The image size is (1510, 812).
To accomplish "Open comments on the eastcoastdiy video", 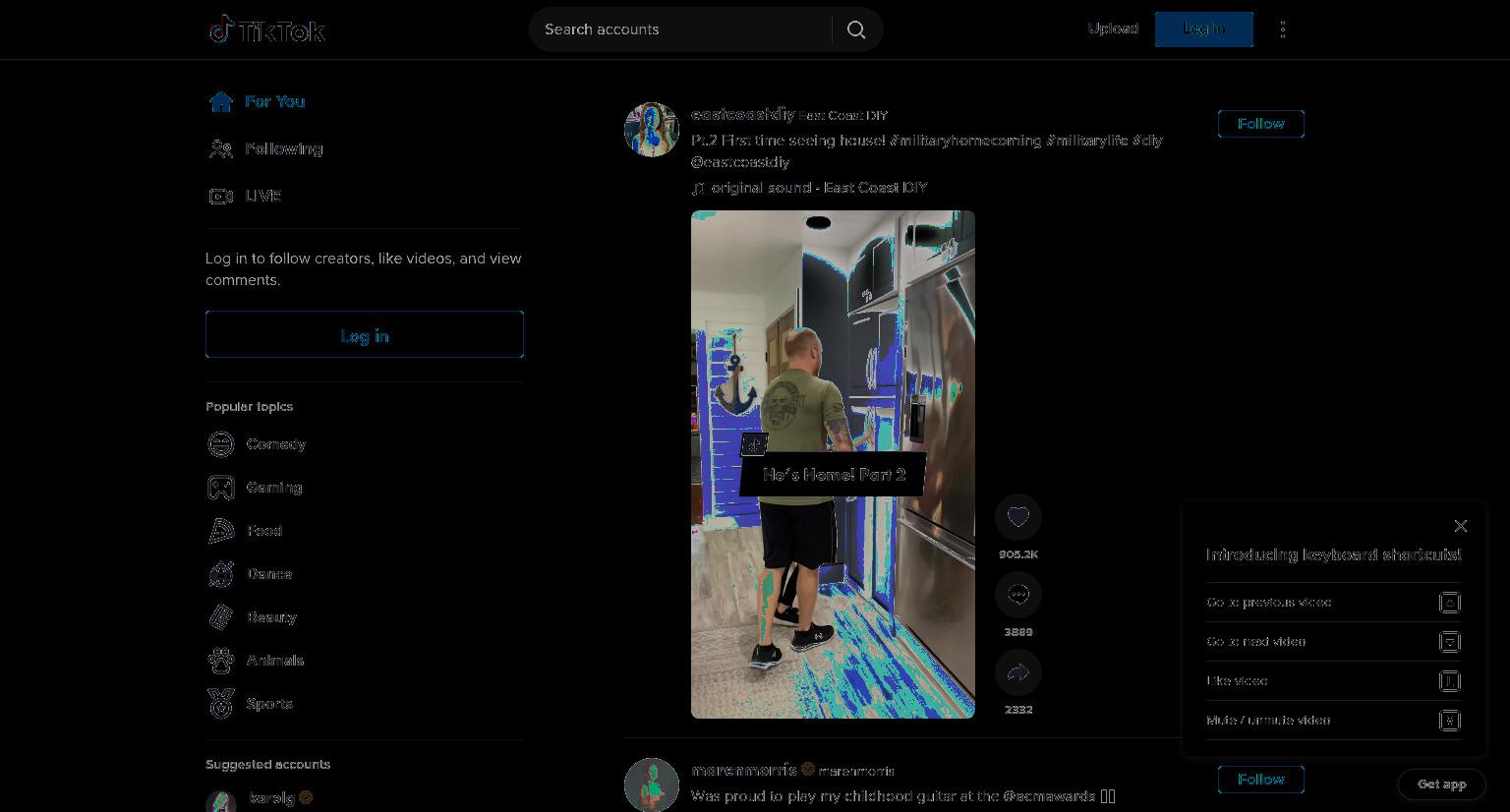I will (1018, 595).
